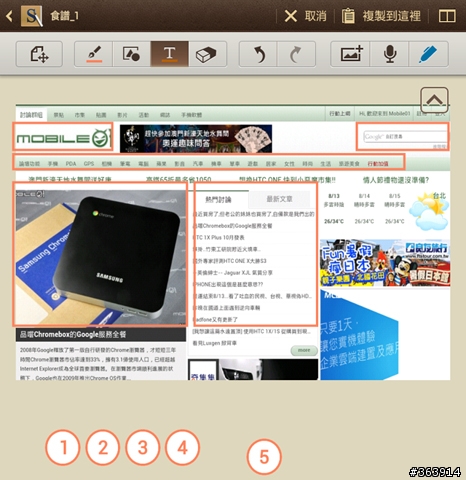This screenshot has width=466, height=480.
Task: Toggle the text T tool
Action: click(x=170, y=54)
